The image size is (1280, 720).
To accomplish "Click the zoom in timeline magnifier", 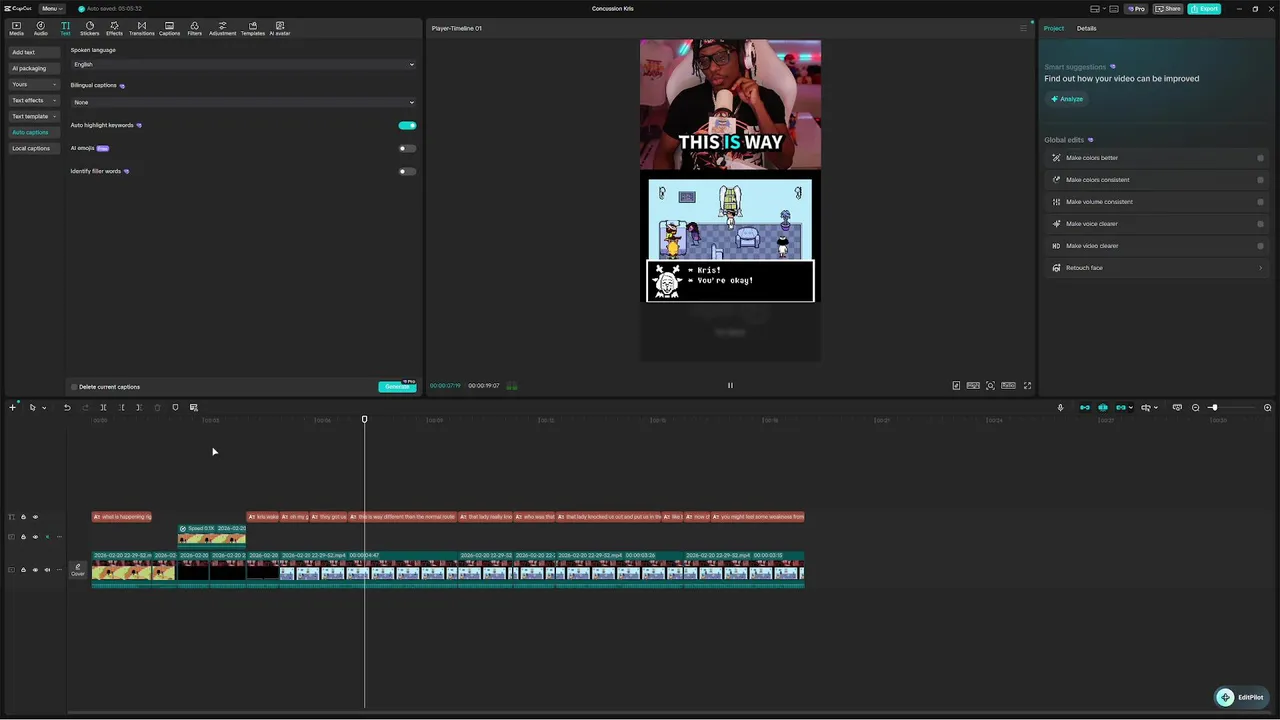I will click(1268, 408).
